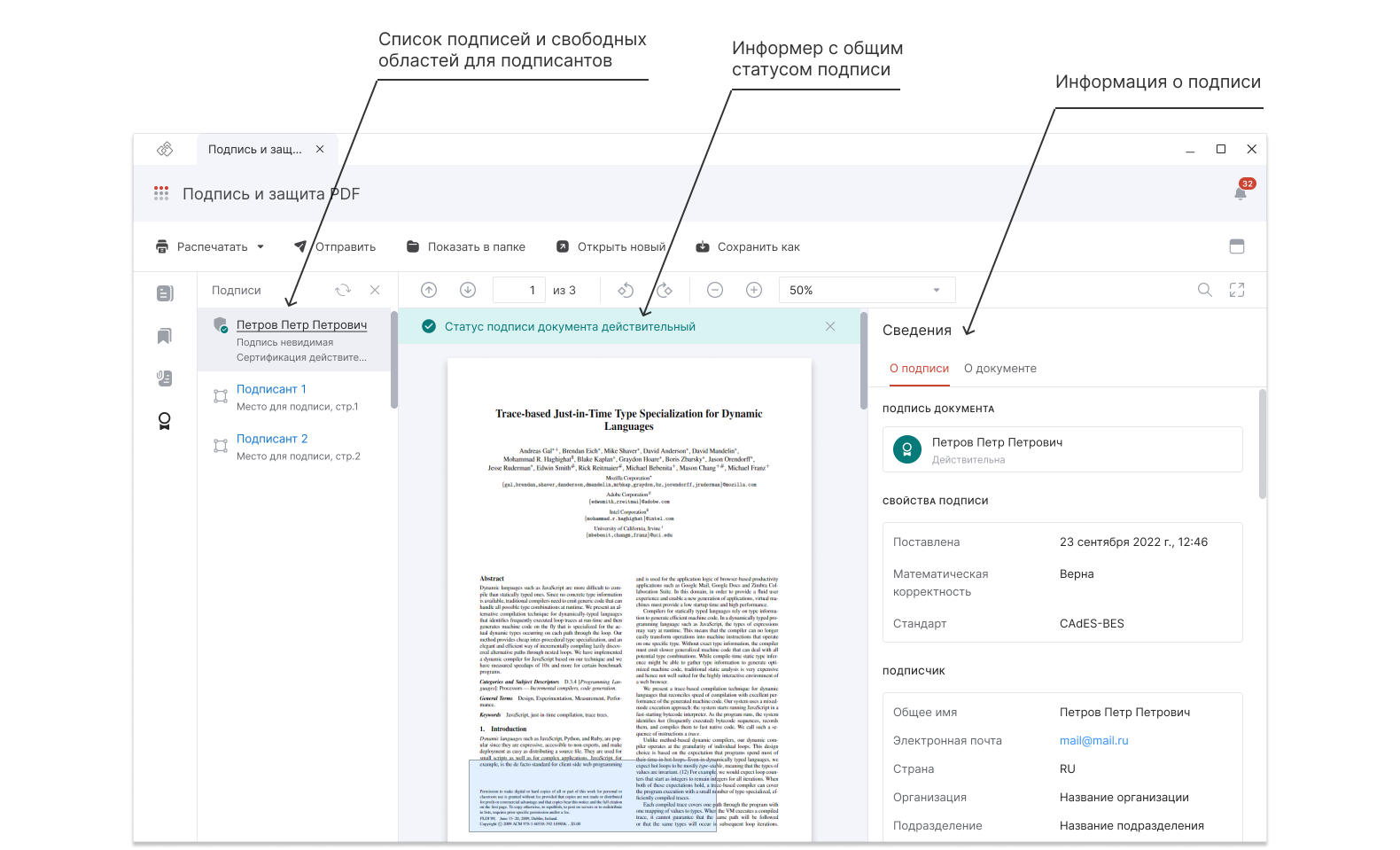The image size is (1400, 850).
Task: Click the 'Верна' value
Action: (x=1077, y=573)
